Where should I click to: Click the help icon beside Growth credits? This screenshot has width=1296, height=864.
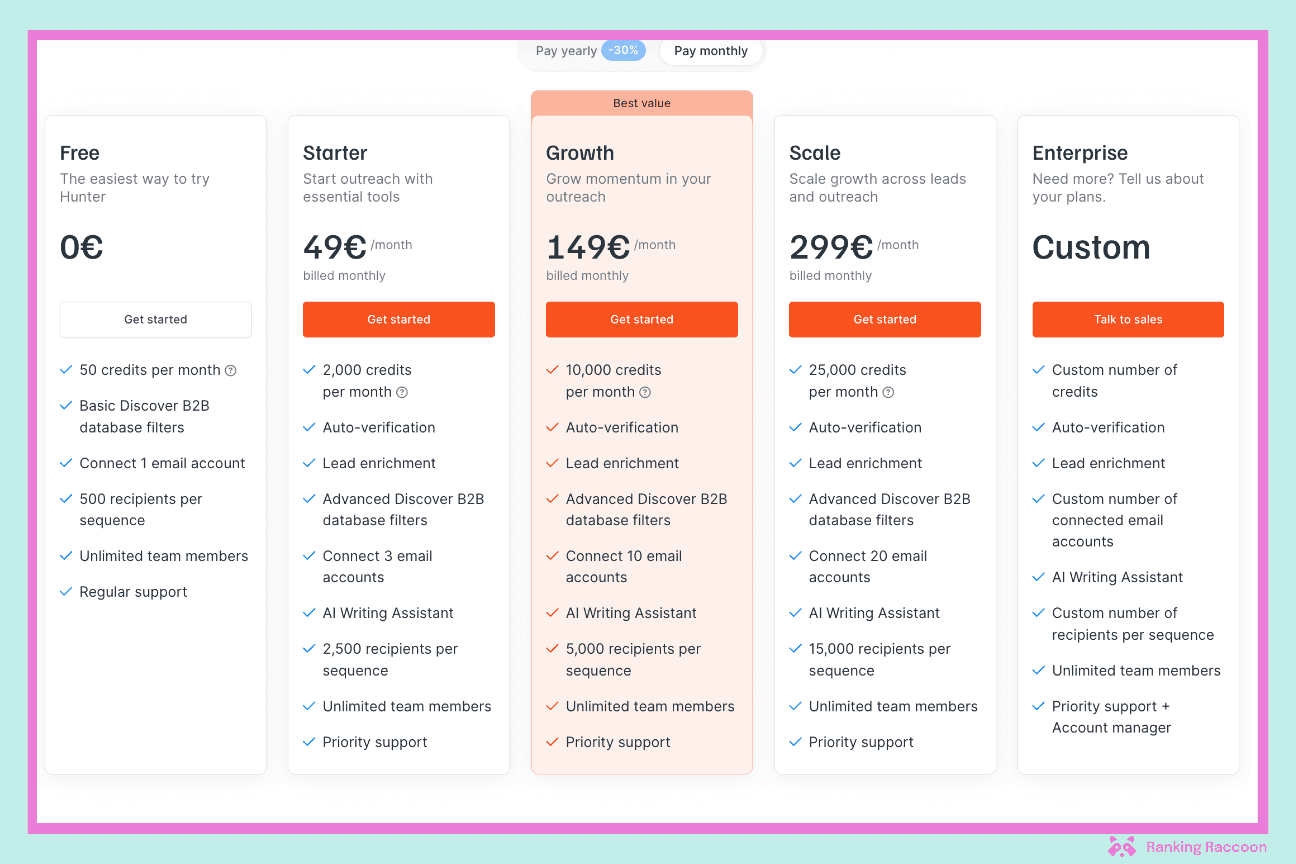pyautogui.click(x=645, y=393)
